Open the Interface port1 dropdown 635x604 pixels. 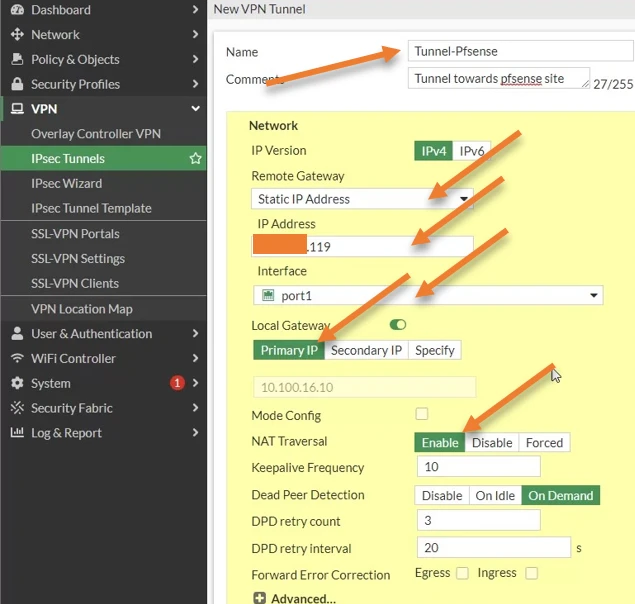(x=428, y=295)
